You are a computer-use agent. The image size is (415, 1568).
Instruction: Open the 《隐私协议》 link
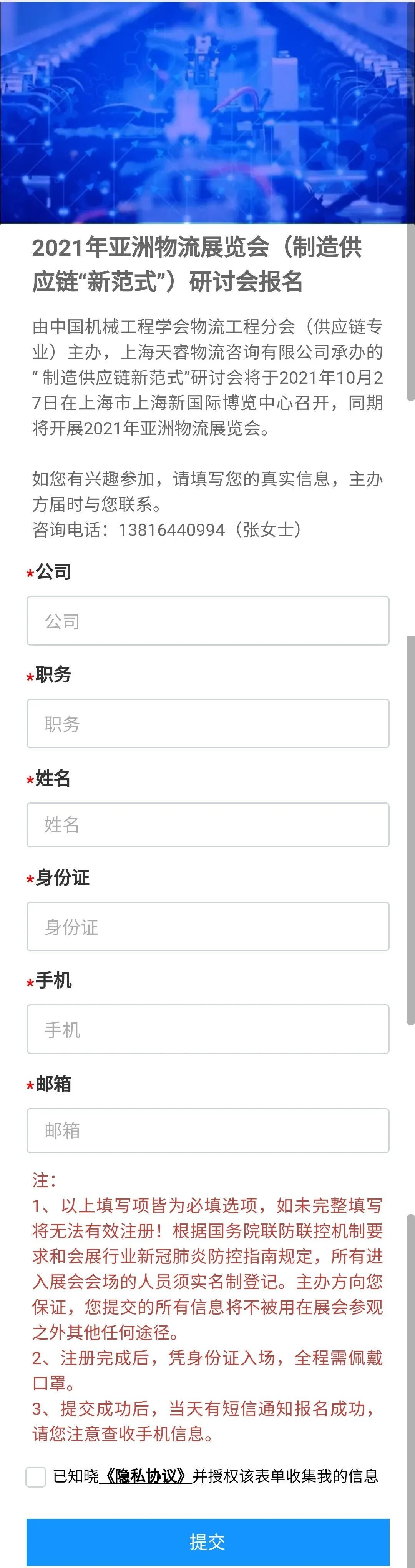point(145,1477)
